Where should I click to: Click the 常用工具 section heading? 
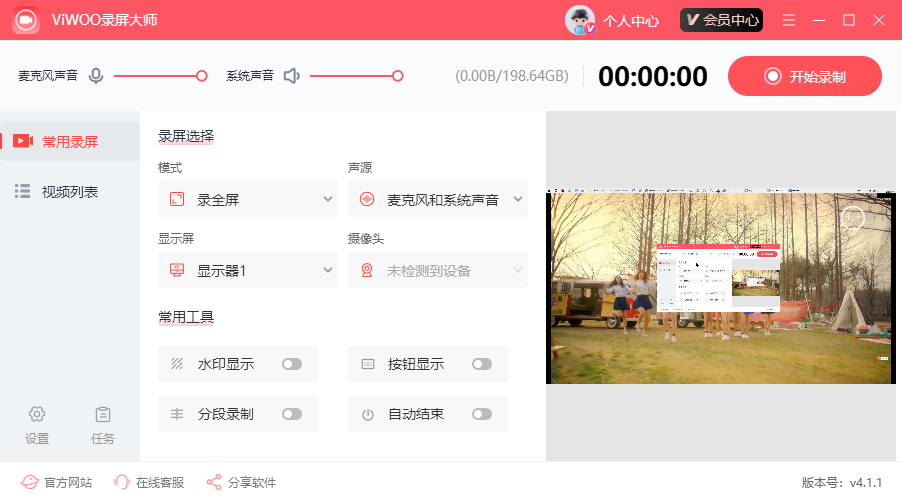[x=186, y=317]
